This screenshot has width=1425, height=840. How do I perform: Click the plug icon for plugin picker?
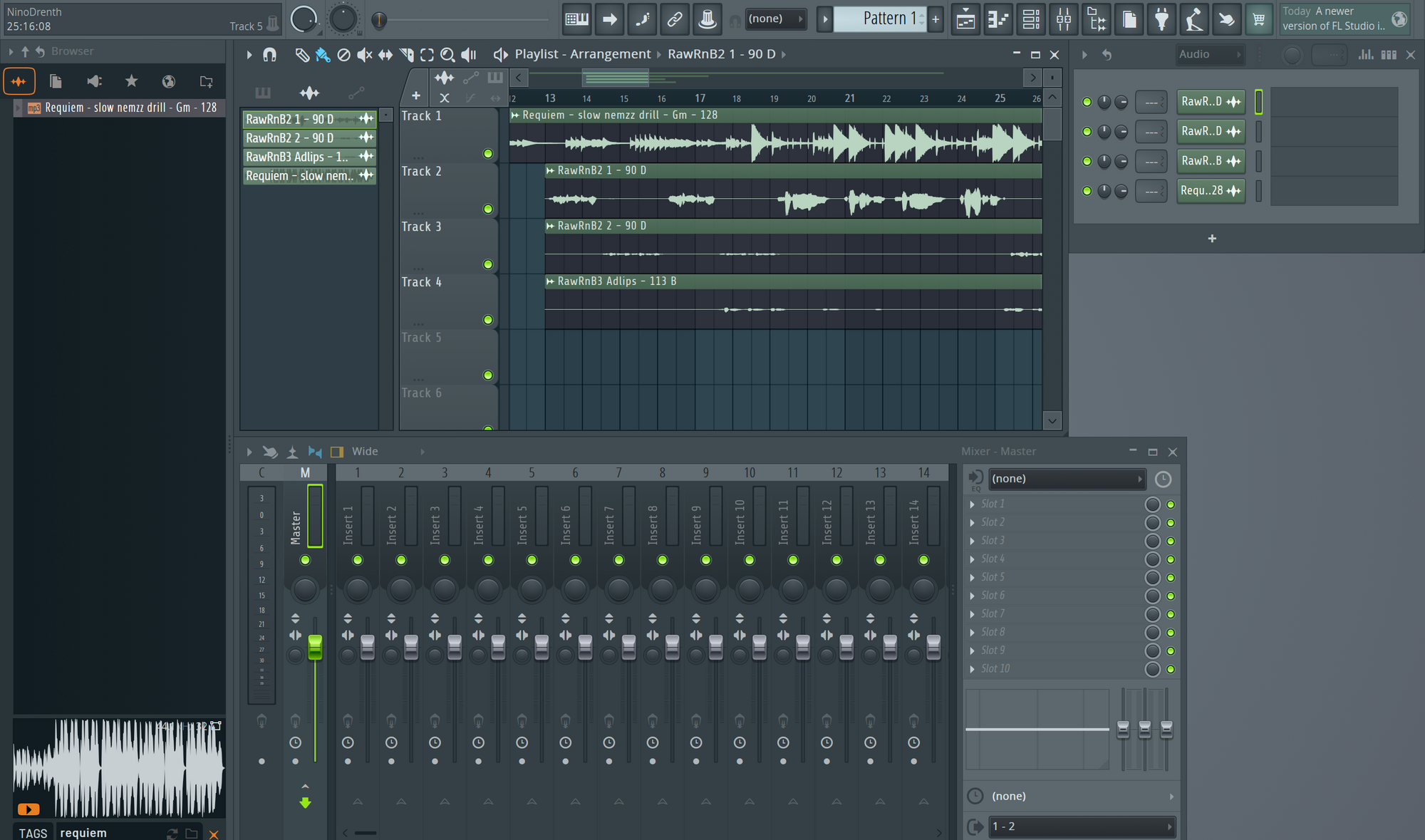[1161, 19]
